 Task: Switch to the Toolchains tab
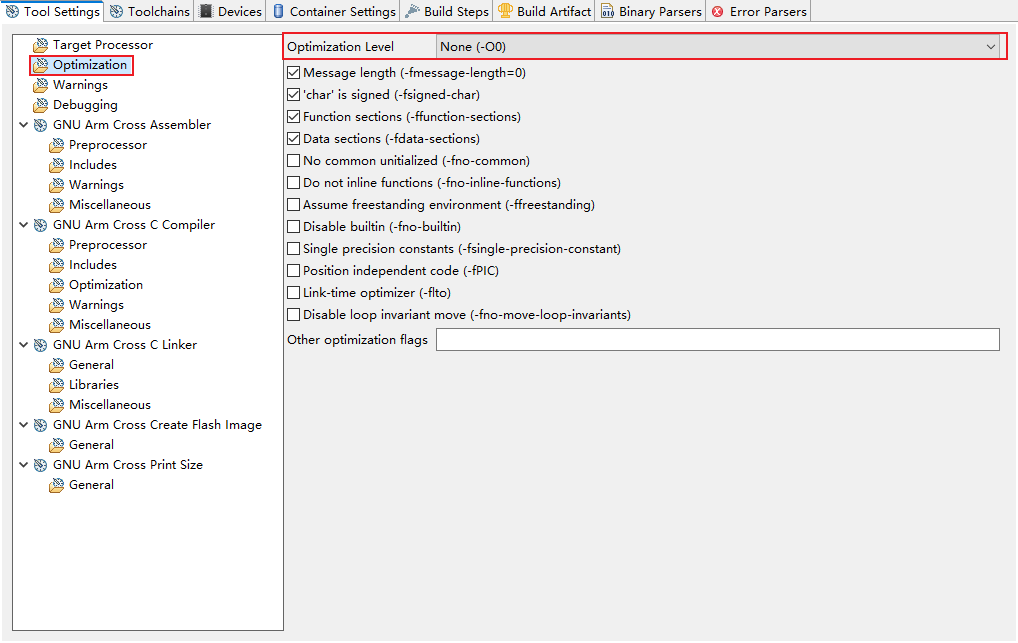click(149, 12)
